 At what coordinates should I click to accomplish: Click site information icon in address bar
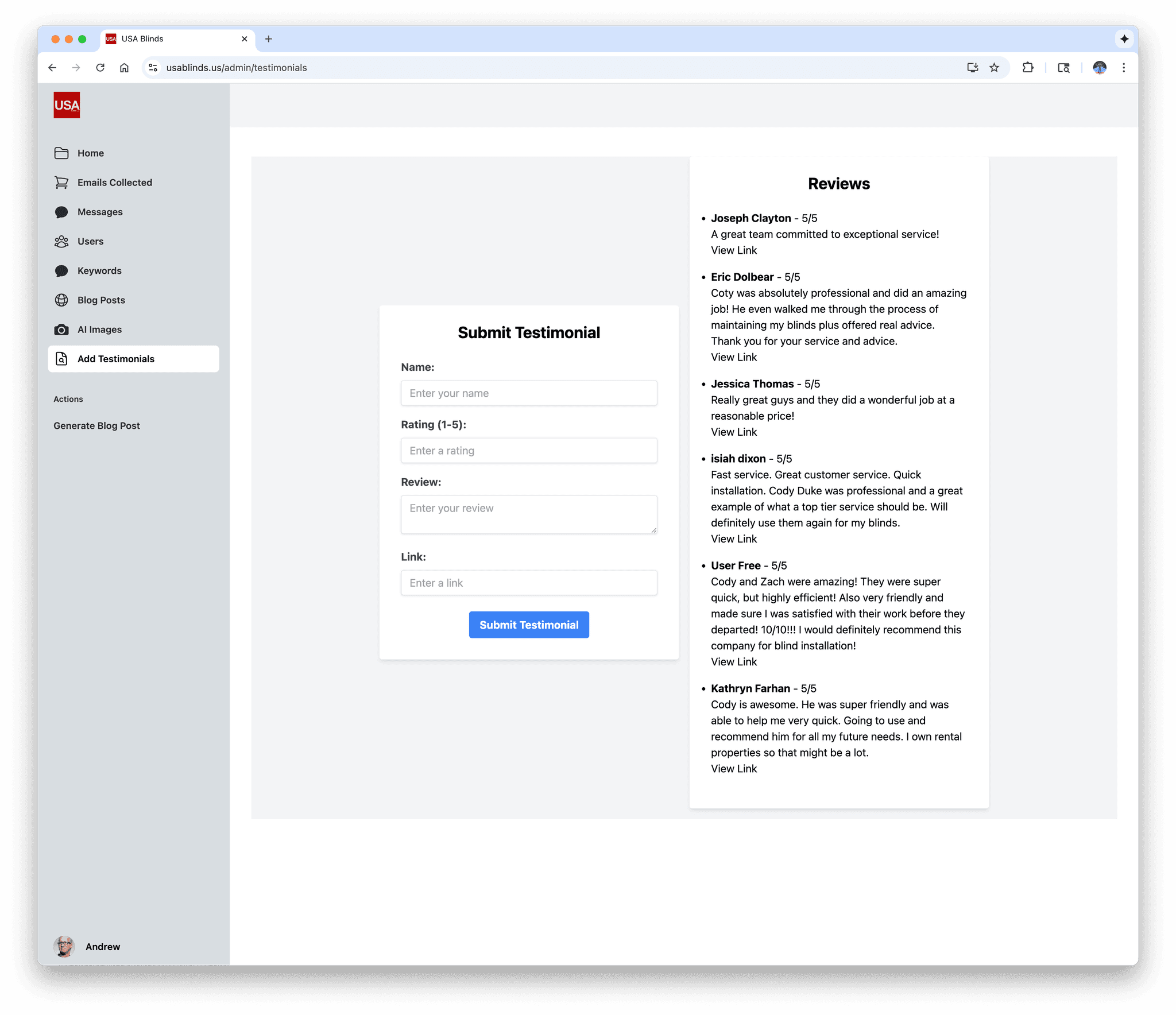pyautogui.click(x=153, y=68)
